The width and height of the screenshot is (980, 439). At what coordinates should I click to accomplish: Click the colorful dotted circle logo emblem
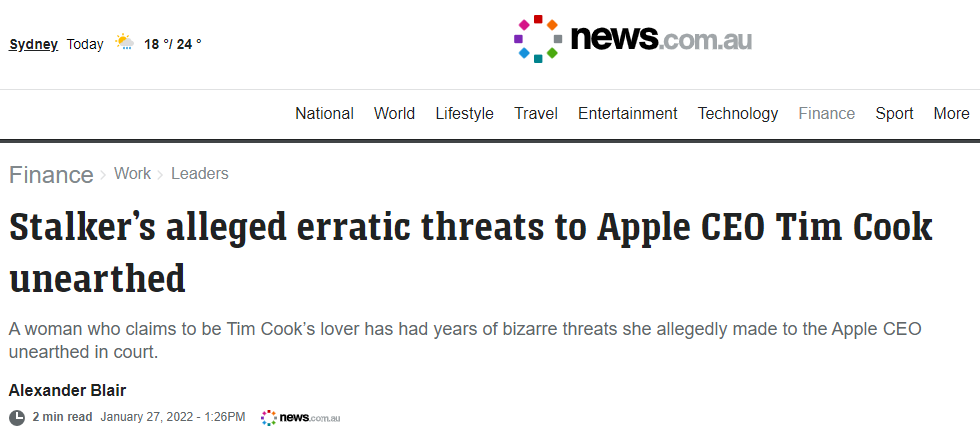coord(538,39)
